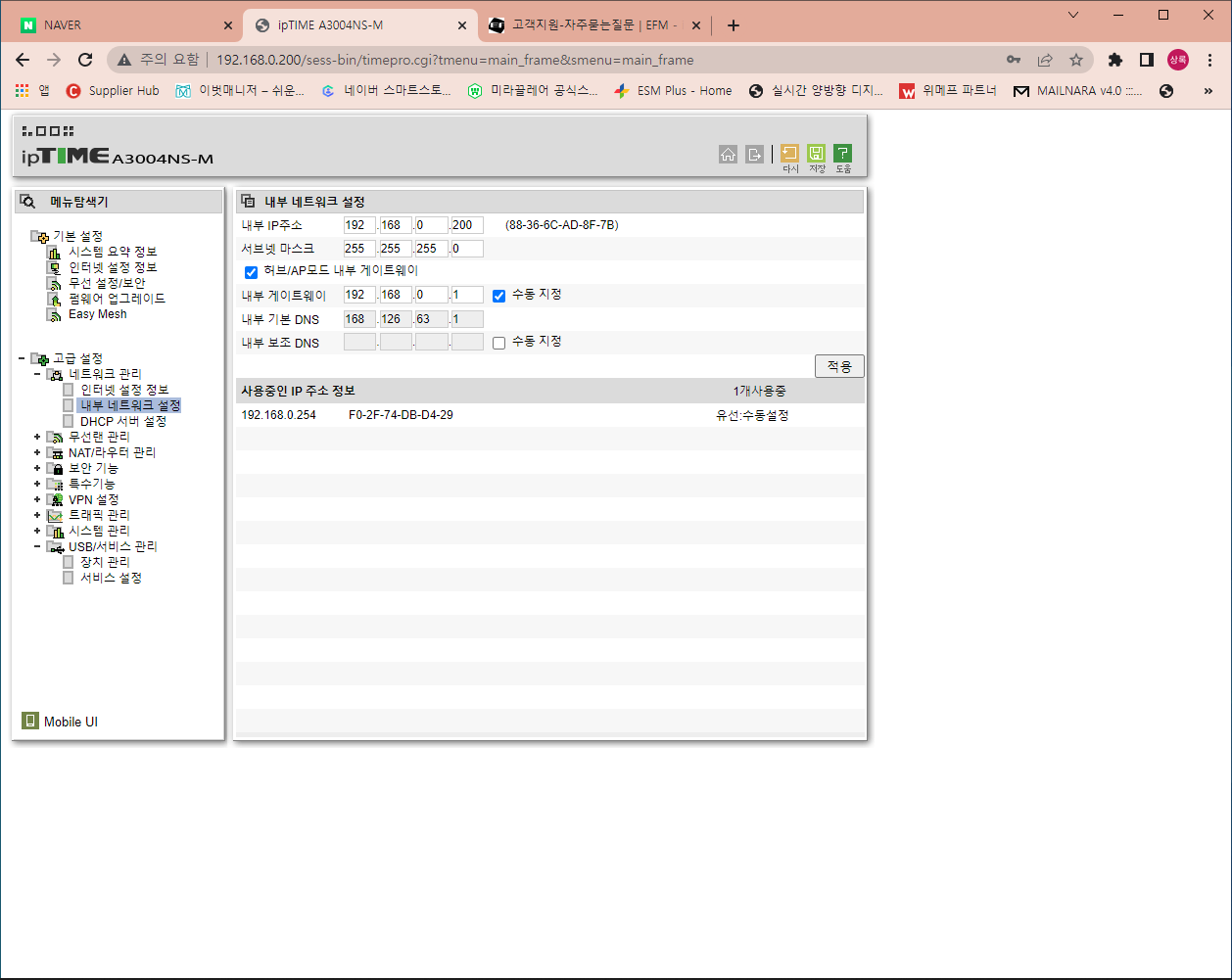Click the Mobile UI phone icon
This screenshot has width=1232, height=980.
coord(30,722)
